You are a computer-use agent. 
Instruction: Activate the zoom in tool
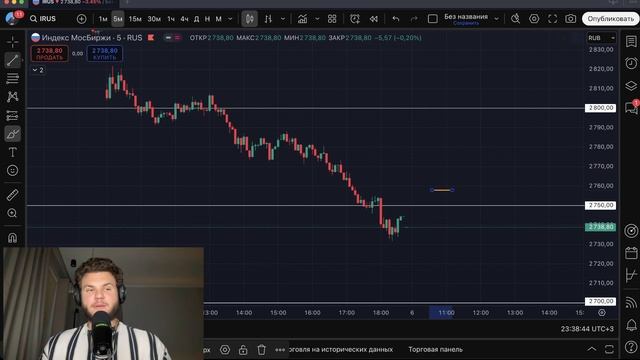13,213
